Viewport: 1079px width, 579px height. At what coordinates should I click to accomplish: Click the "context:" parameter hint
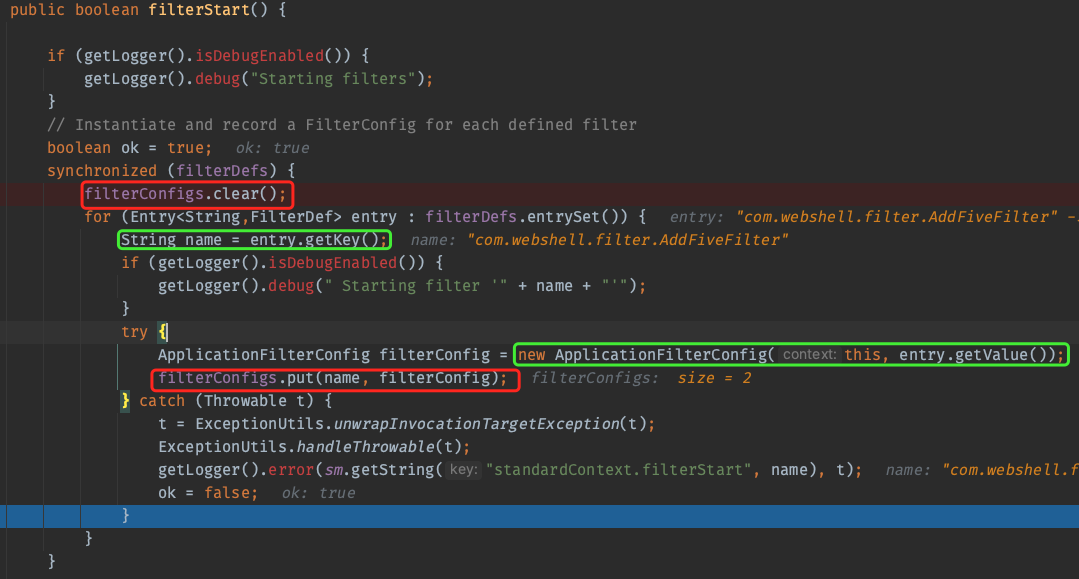(808, 355)
